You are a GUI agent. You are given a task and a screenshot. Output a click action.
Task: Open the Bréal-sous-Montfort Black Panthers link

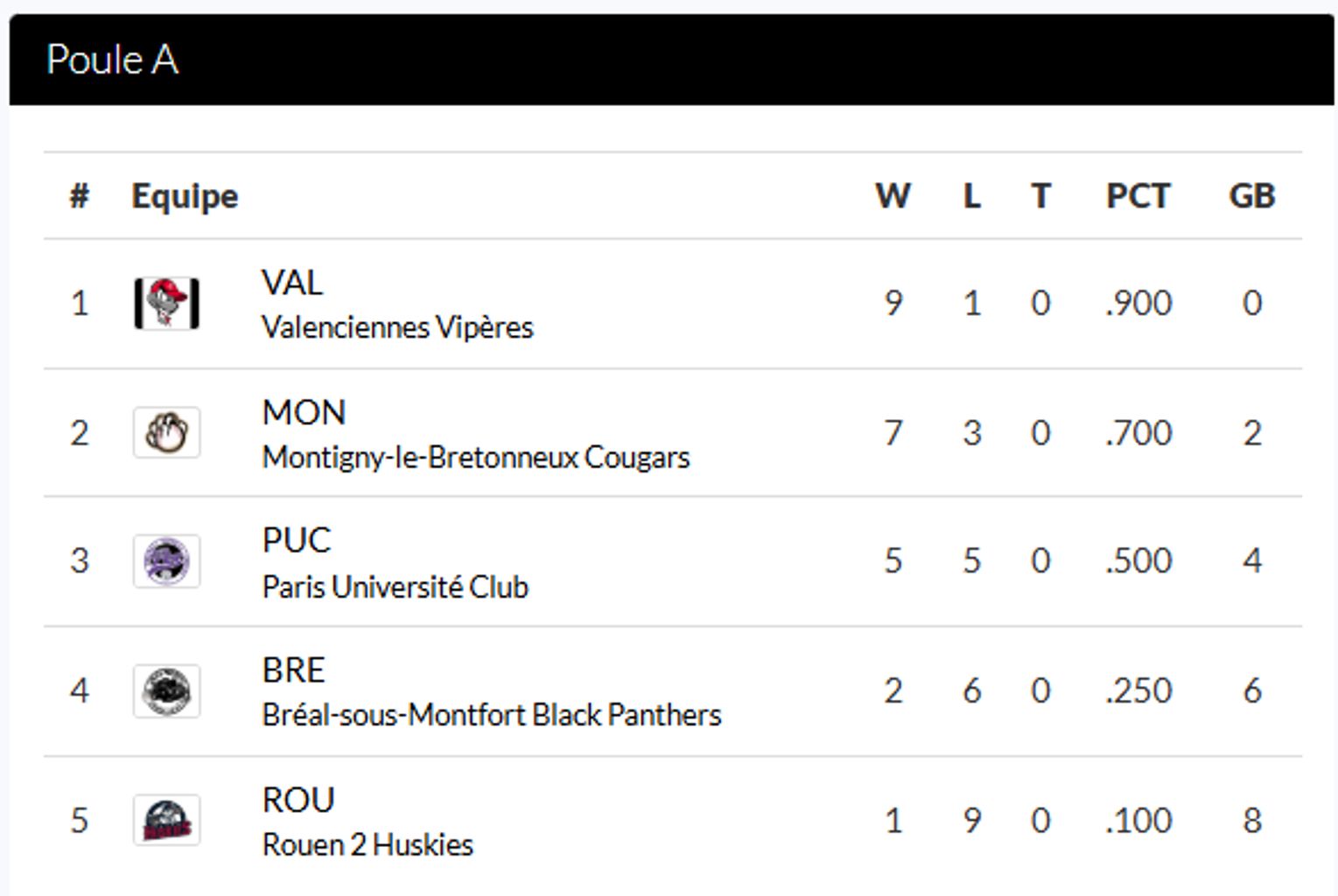(491, 715)
